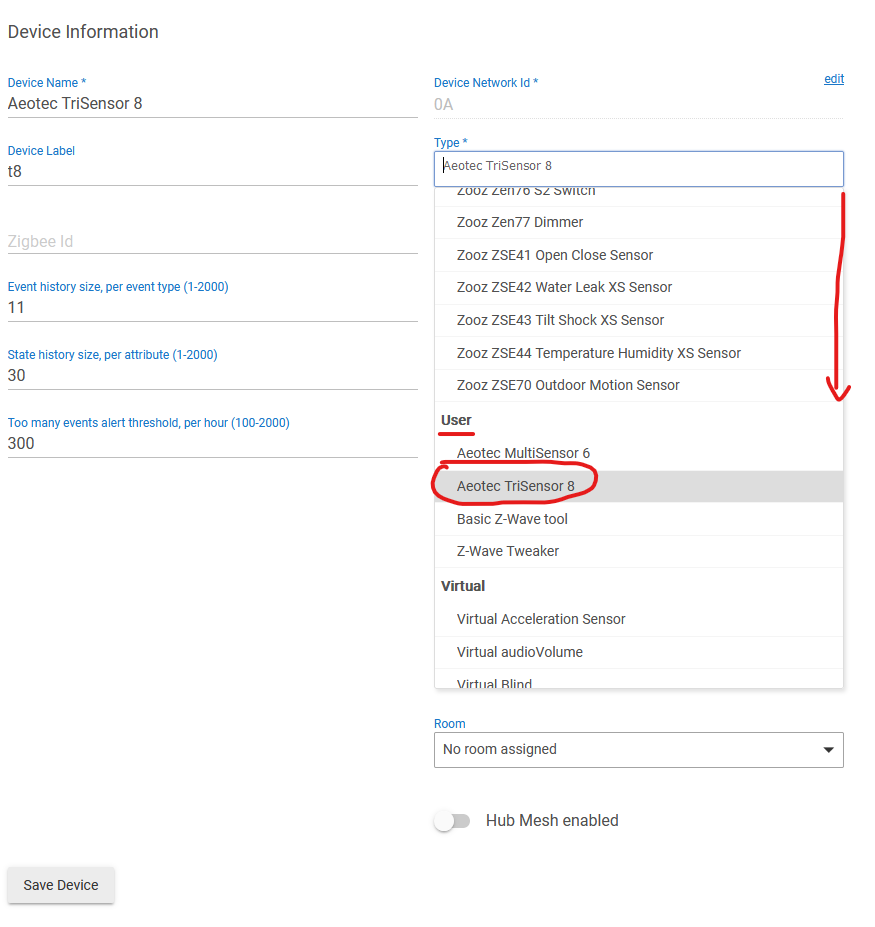Select Virtual Acceleration Sensor
Screen dimensions: 875x927
(639, 620)
